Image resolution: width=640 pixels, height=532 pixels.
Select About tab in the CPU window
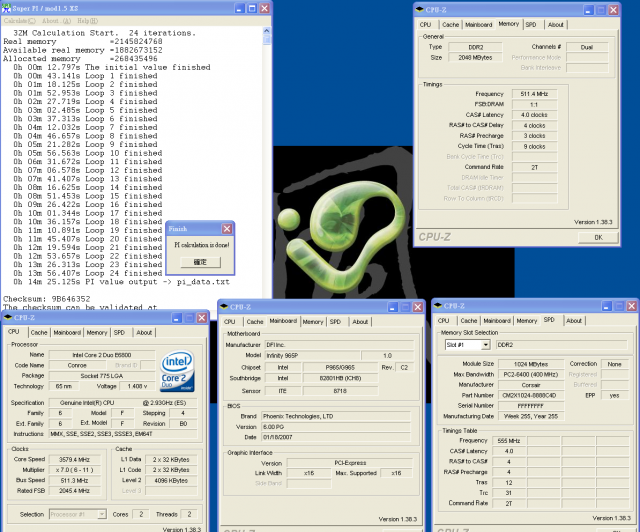point(144,333)
